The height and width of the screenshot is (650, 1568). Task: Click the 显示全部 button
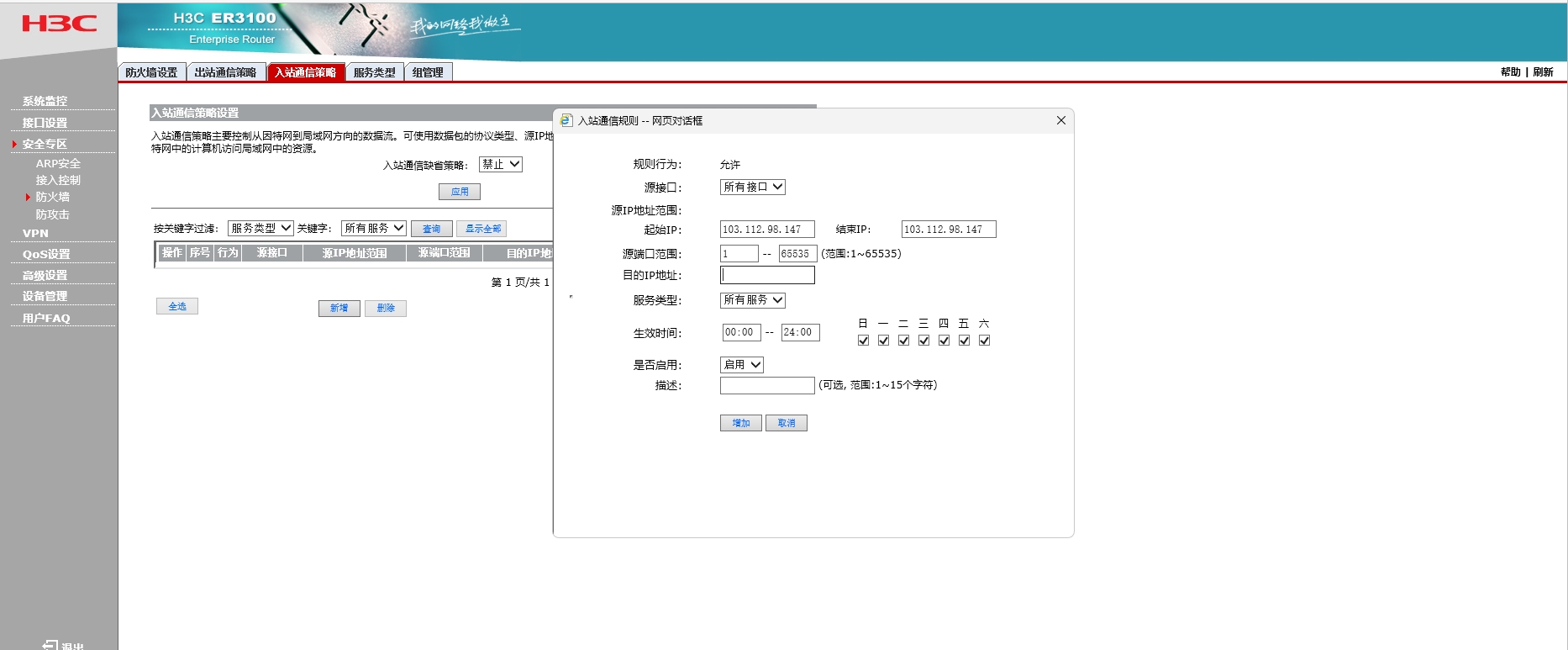coord(482,229)
